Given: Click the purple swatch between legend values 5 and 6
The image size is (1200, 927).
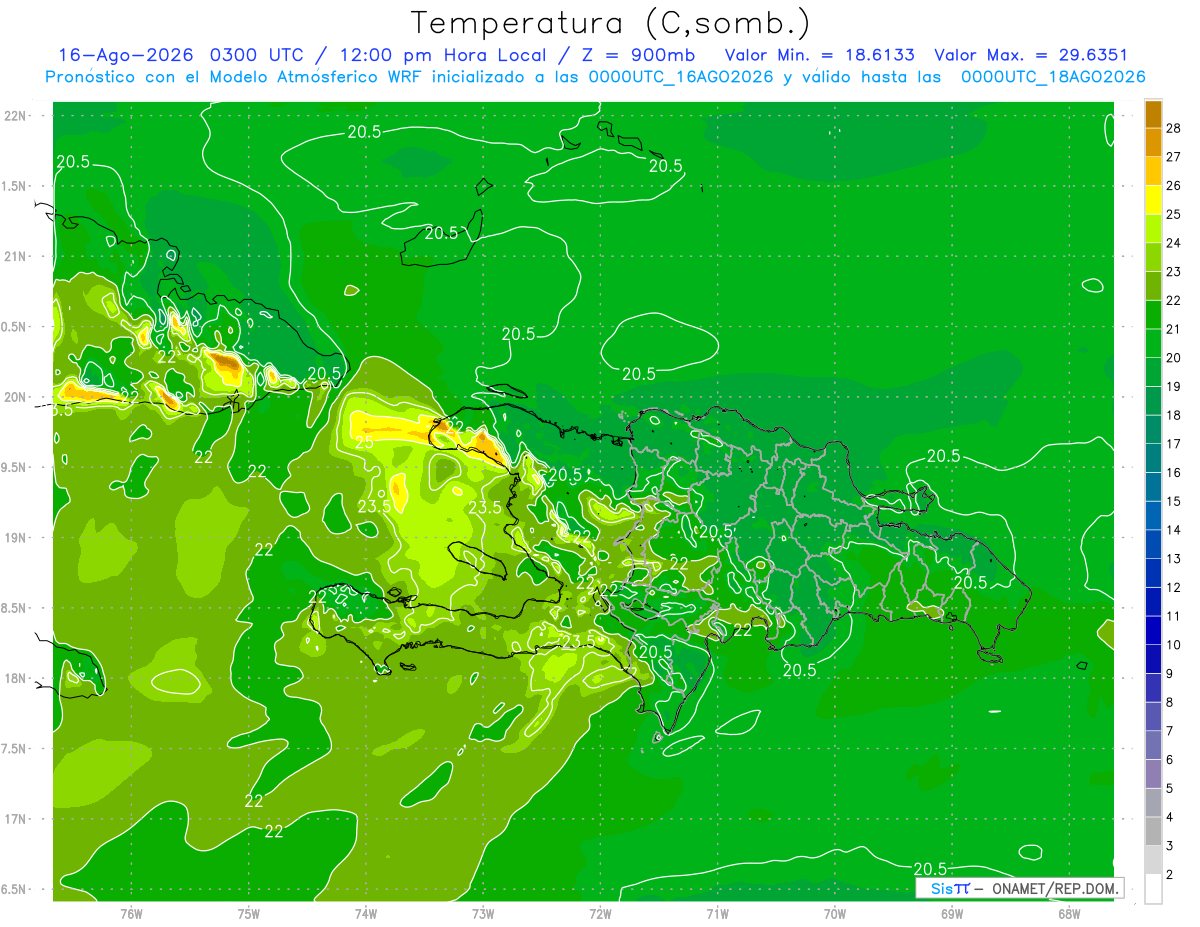Looking at the screenshot, I should point(1153,774).
